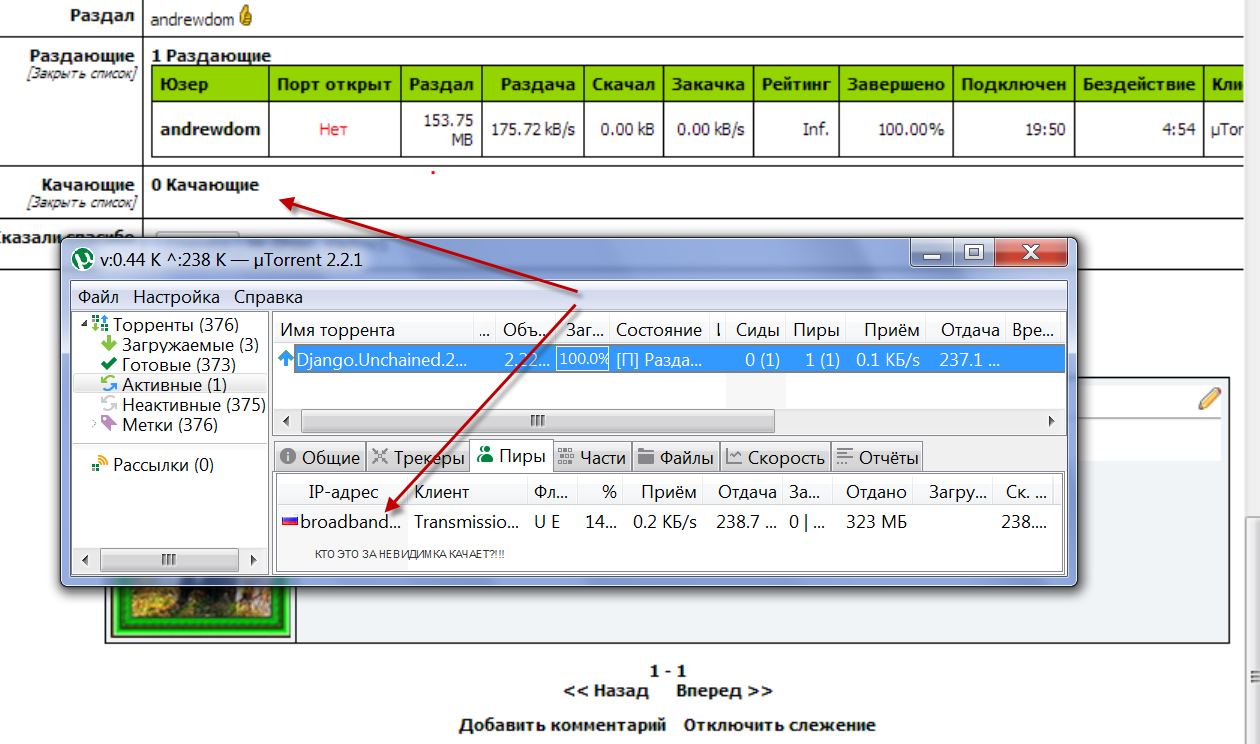This screenshot has width=1260, height=744.
Task: Switch to the Файлы tab
Action: click(675, 457)
